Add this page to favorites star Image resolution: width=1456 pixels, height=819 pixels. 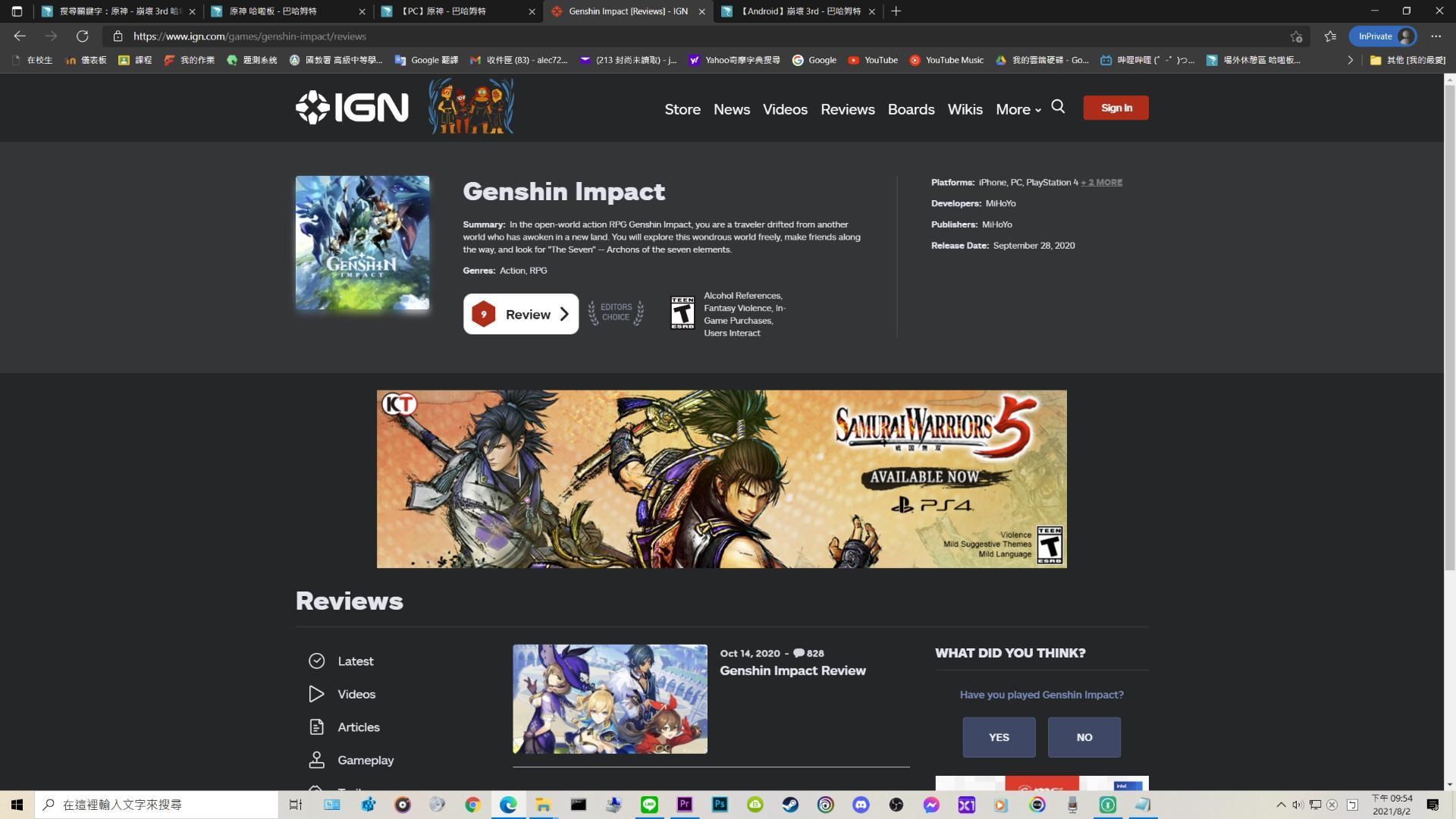coord(1296,36)
